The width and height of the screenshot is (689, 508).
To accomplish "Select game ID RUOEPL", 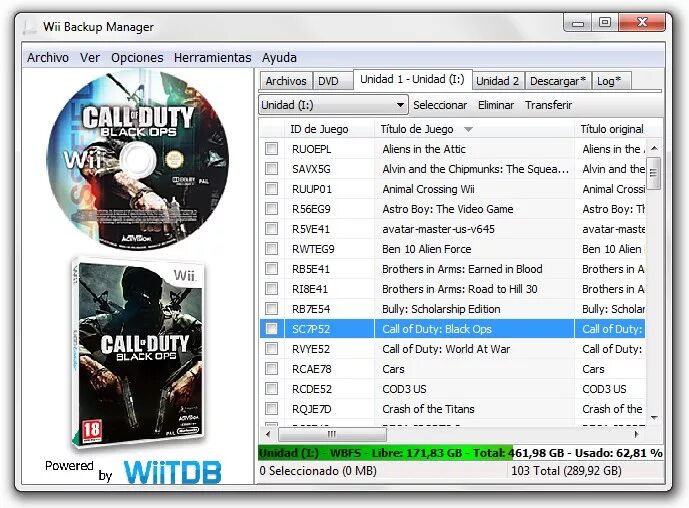I will 312,149.
